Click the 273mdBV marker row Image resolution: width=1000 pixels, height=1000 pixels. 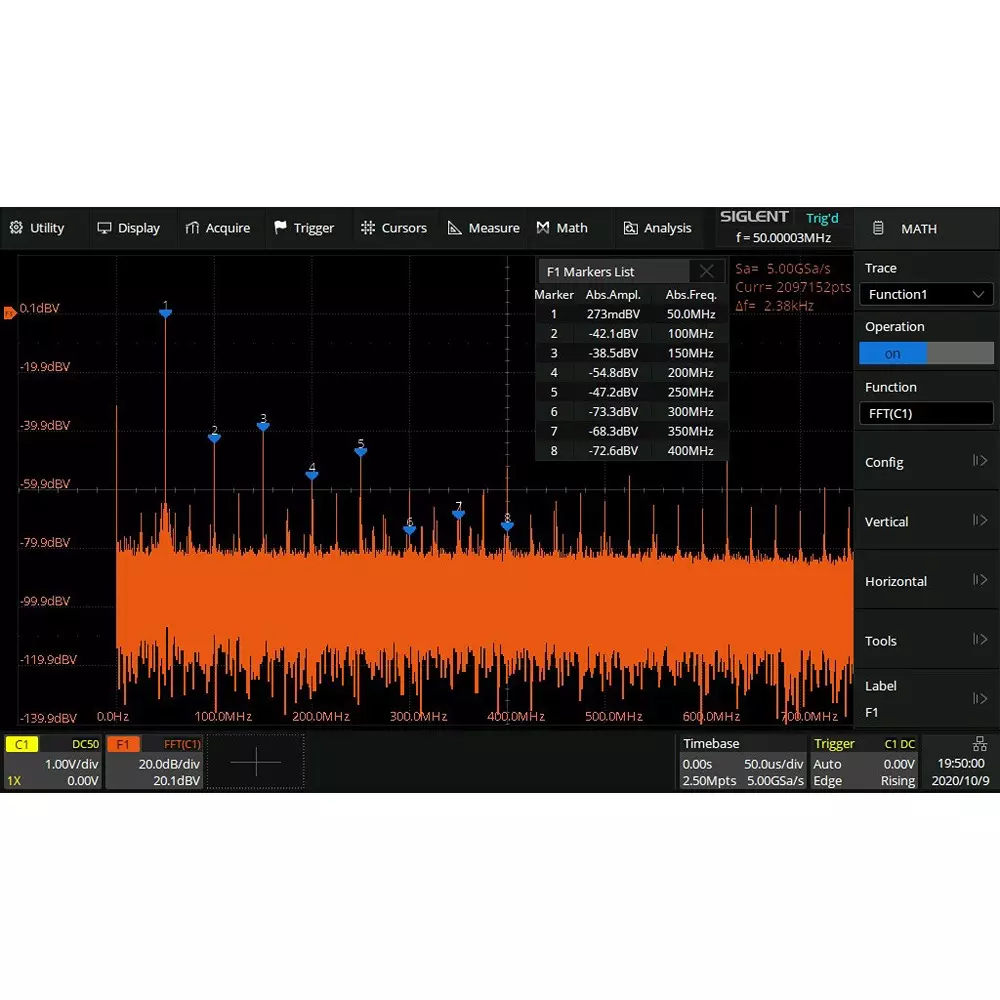click(631, 314)
